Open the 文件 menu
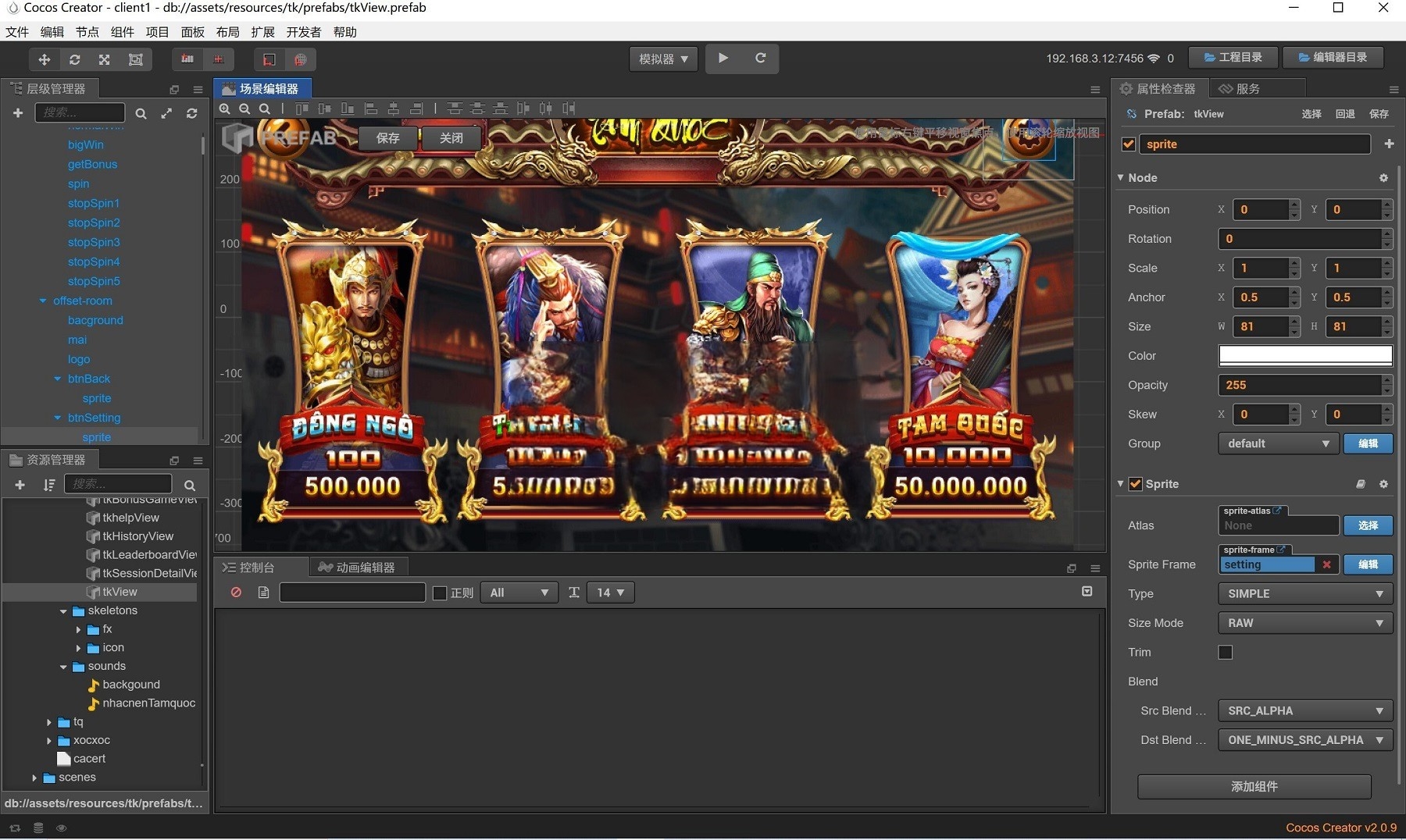 point(17,32)
